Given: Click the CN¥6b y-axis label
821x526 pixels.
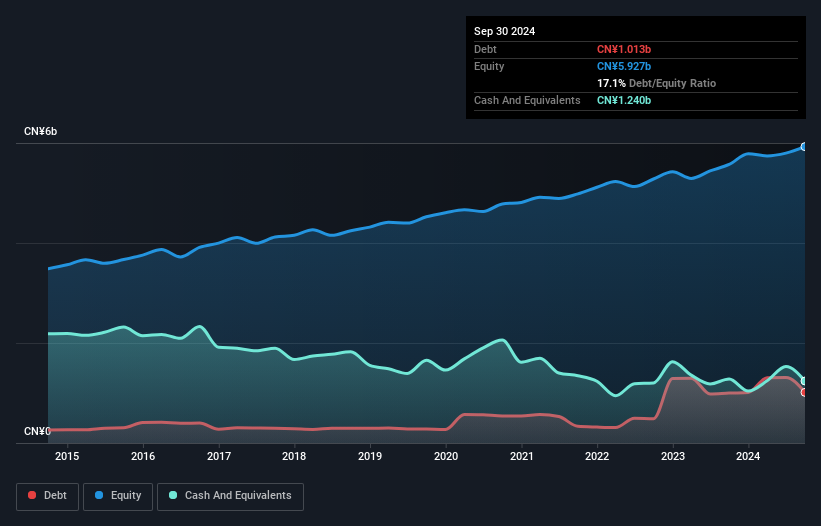Looking at the screenshot, I should tap(41, 132).
